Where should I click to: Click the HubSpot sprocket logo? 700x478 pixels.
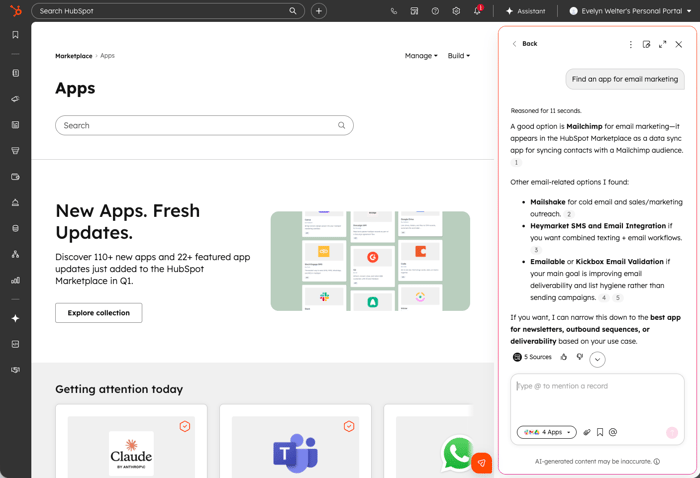(x=16, y=10)
